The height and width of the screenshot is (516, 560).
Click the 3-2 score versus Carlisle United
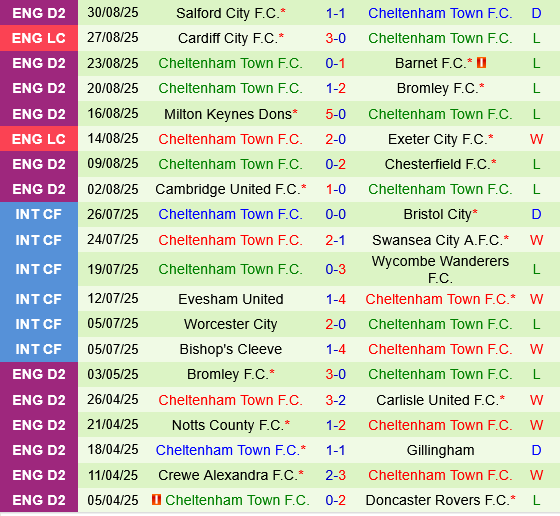[x=335, y=400]
